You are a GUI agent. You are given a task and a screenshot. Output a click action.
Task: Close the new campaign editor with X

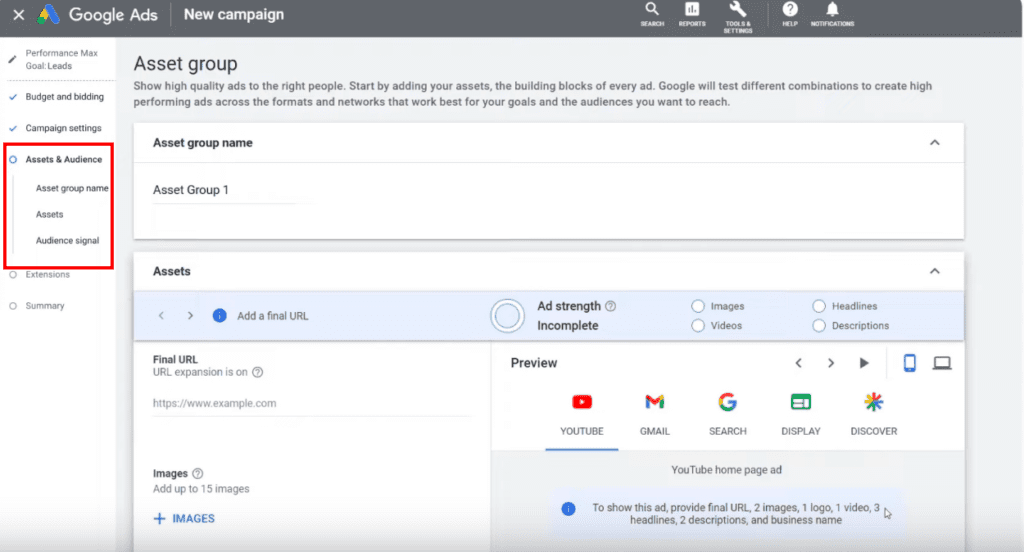point(18,14)
